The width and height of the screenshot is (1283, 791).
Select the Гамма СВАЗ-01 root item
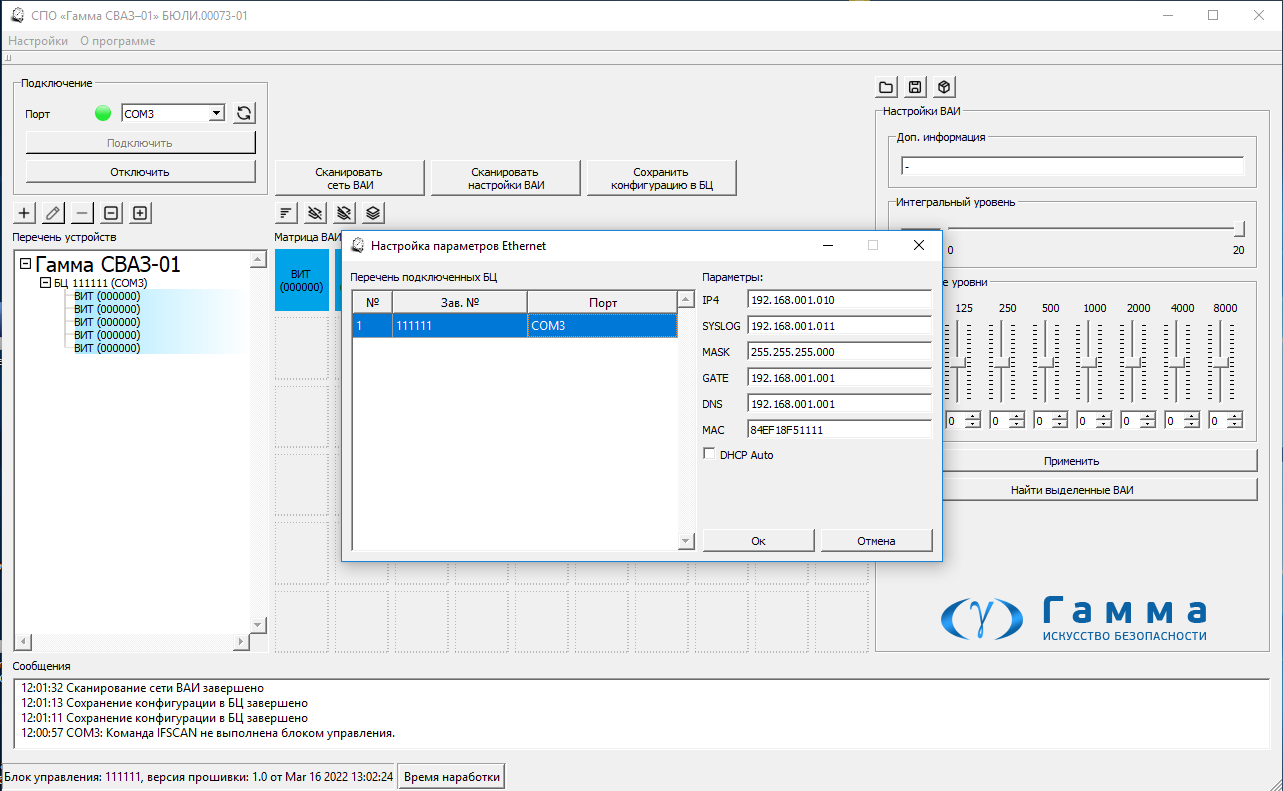coord(108,264)
